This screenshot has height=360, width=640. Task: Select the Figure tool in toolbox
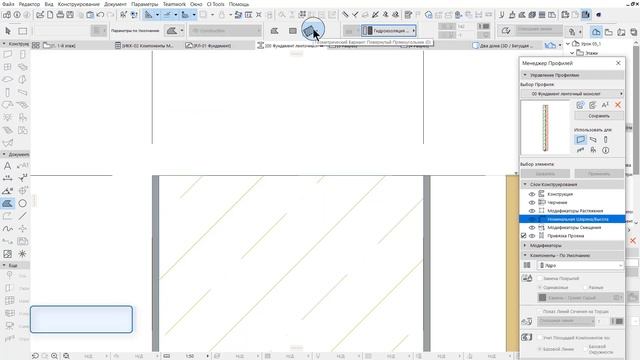click(x=8, y=254)
